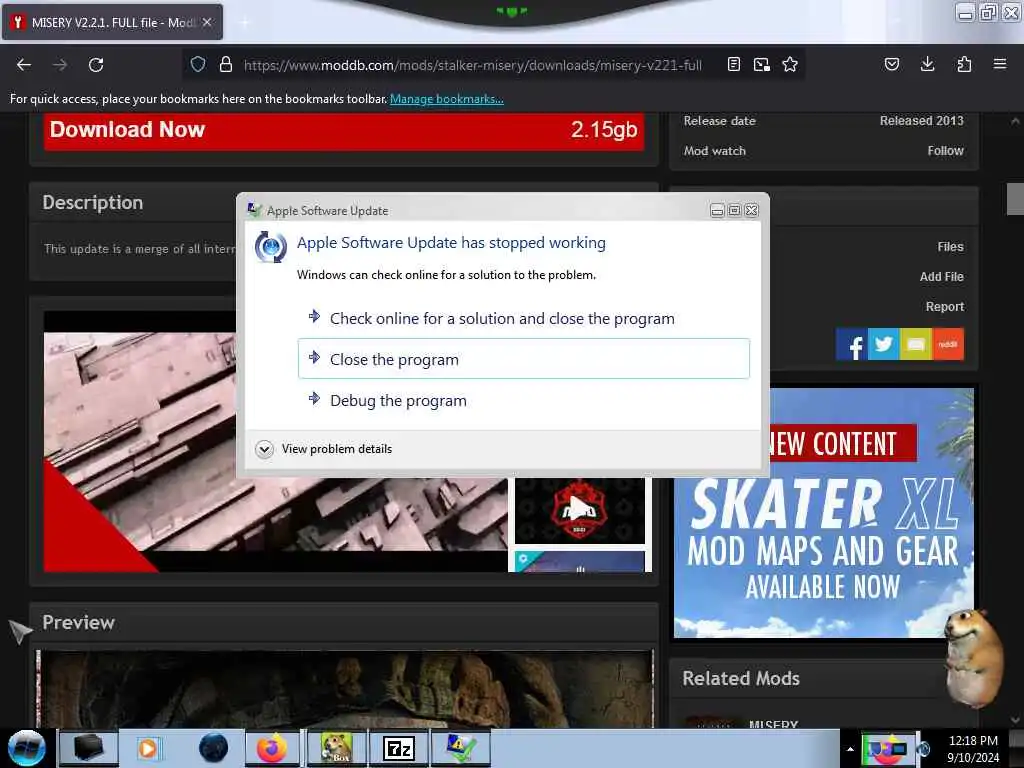Open the Windows Start orb
1024x768 pixels.
click(x=27, y=748)
